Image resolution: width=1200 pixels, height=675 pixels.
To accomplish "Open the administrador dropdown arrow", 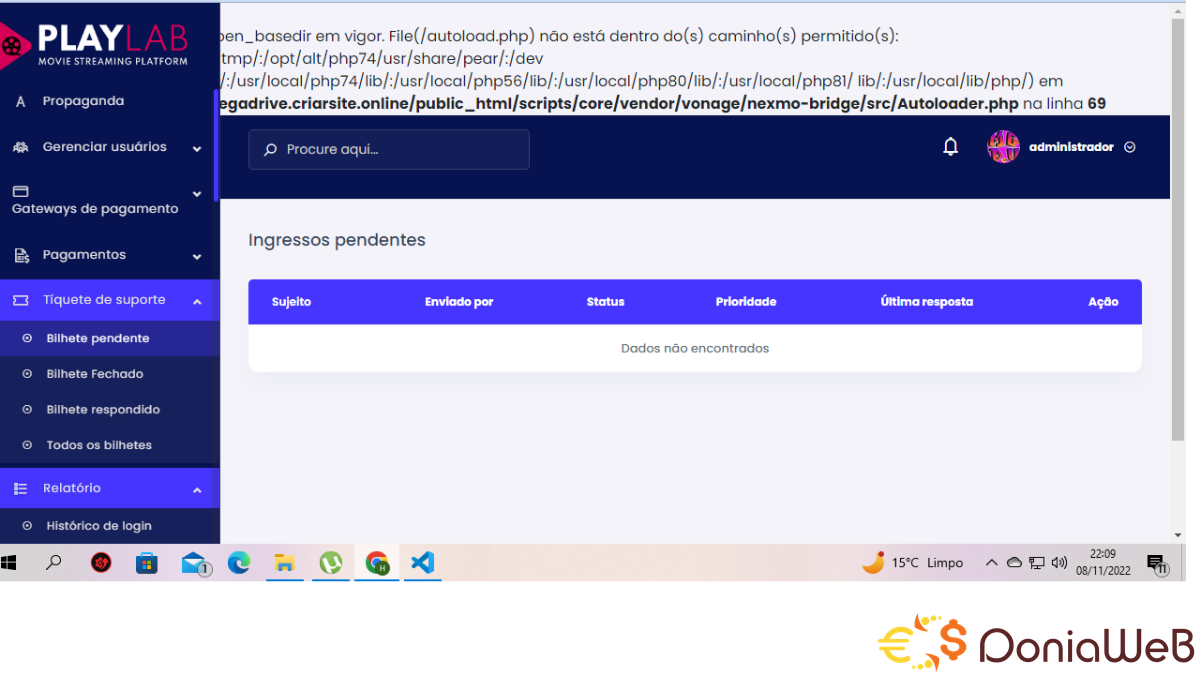I will [x=1130, y=147].
